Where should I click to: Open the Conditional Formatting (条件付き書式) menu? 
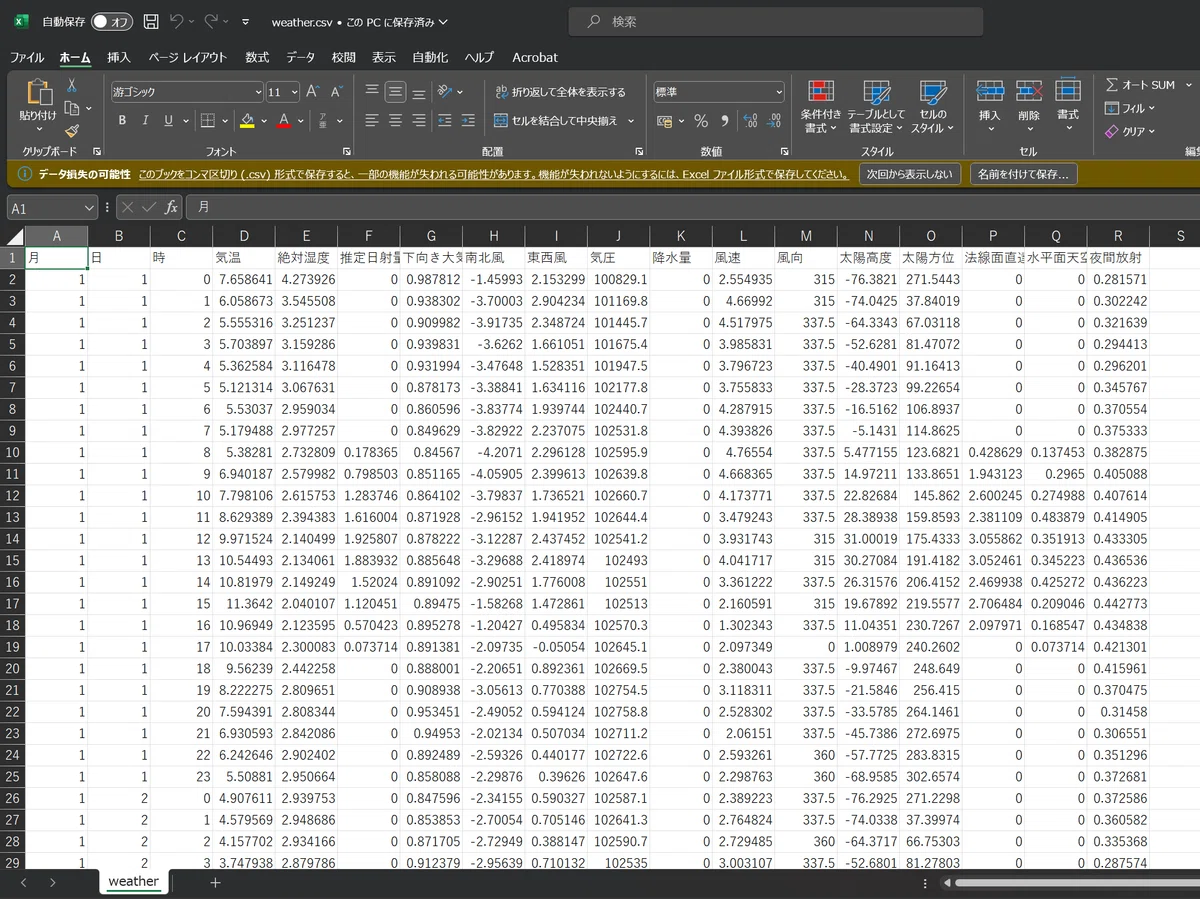pyautogui.click(x=821, y=108)
